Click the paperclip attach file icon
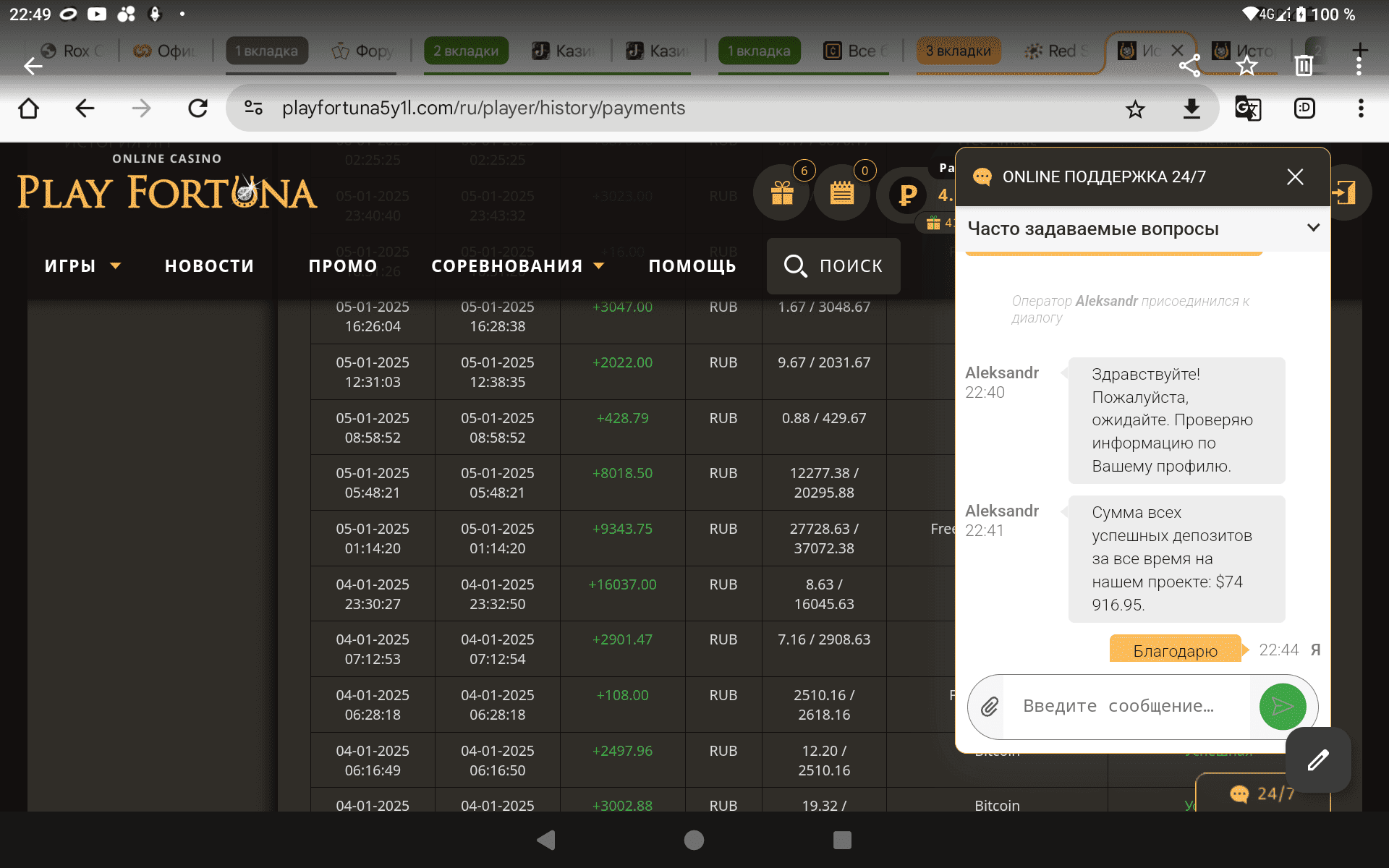 (x=990, y=707)
